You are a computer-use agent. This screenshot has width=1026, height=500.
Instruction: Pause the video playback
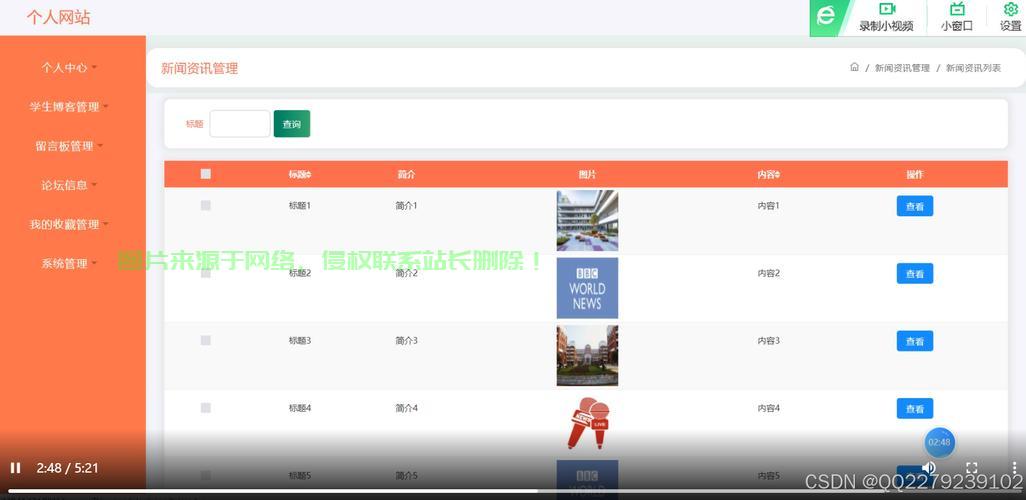click(15, 468)
